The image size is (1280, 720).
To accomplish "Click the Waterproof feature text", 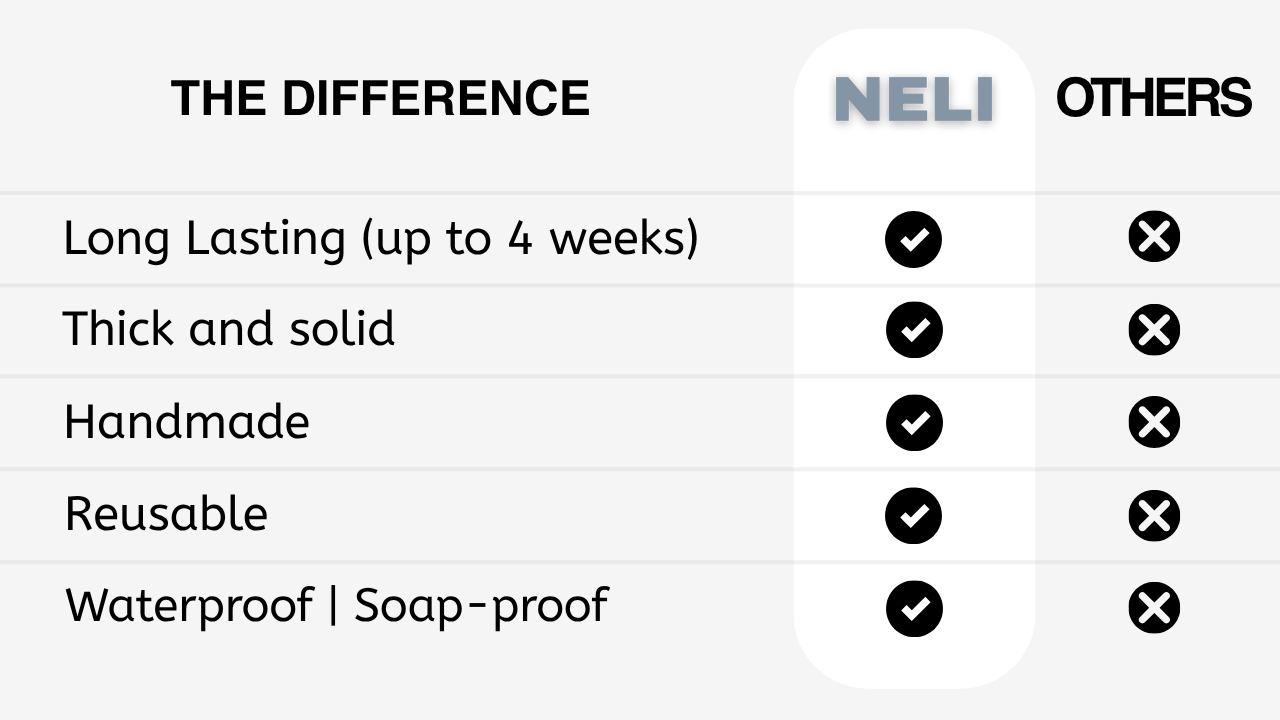I will point(189,606).
